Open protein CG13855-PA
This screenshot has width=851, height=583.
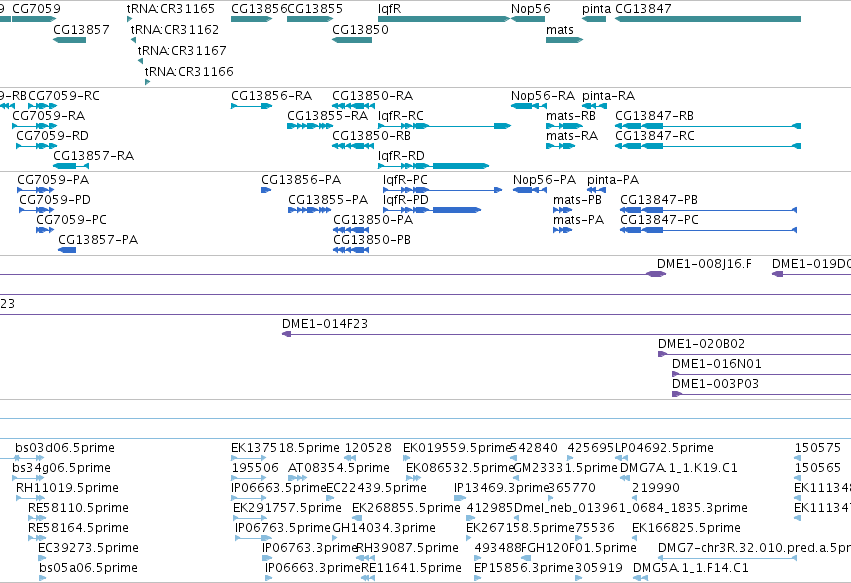click(x=328, y=200)
